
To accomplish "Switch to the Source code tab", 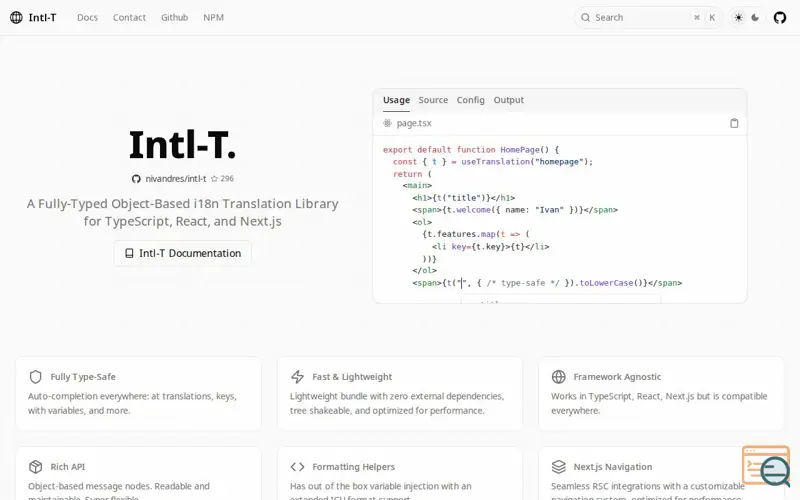I will 433,100.
